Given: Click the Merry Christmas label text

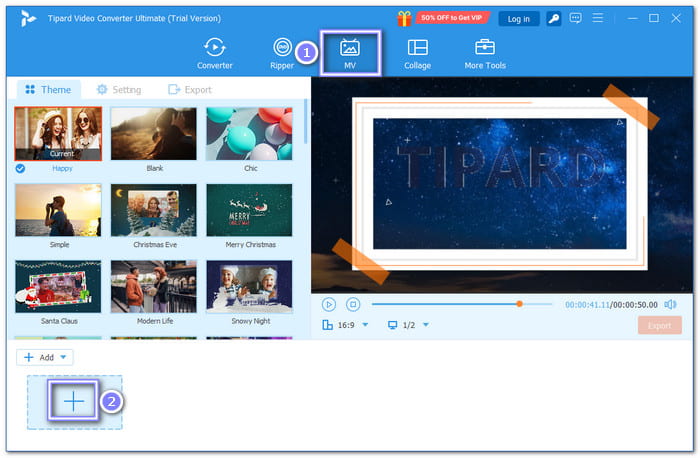Looking at the screenshot, I should pos(250,245).
